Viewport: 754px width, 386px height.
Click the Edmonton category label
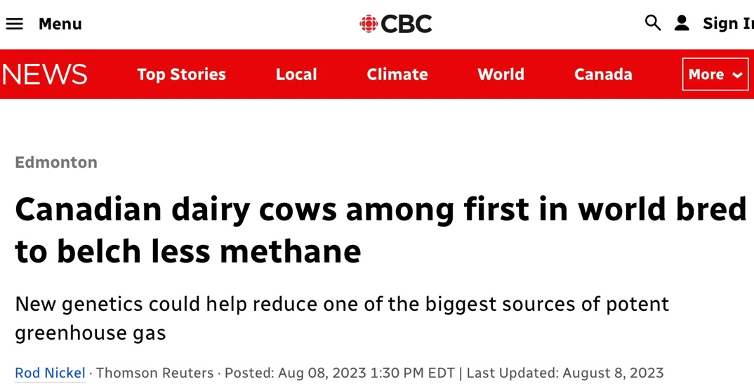click(x=56, y=162)
